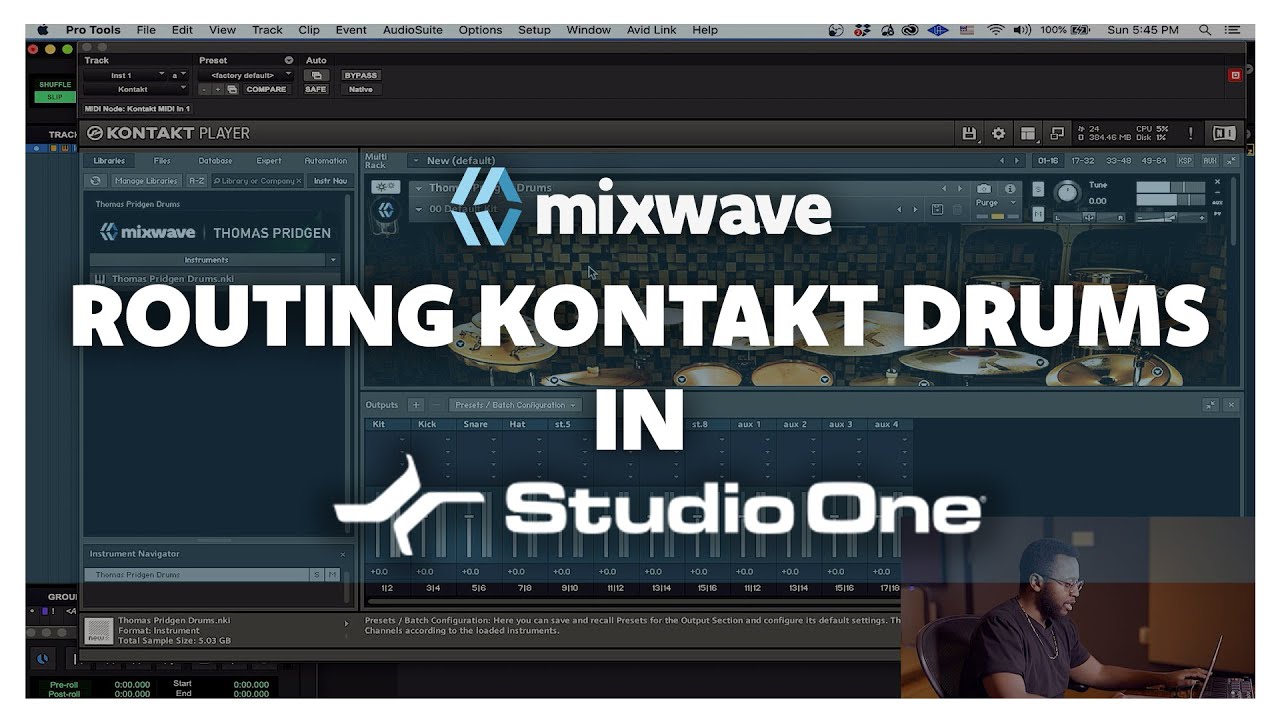This screenshot has height=720, width=1280.
Task: Expand the Instruments dropdown arrow in library
Action: tap(333, 260)
